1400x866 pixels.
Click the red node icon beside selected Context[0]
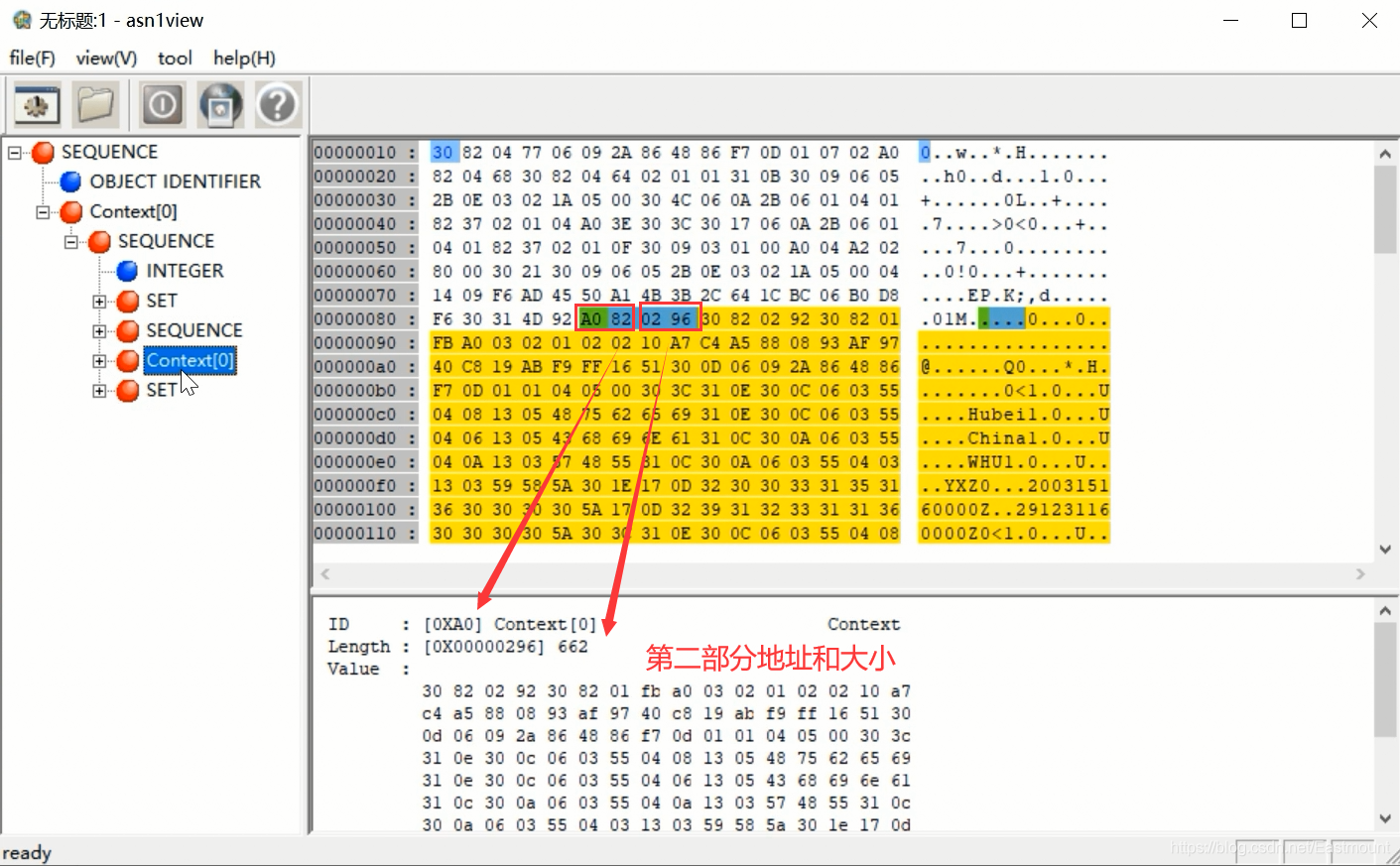(x=128, y=360)
